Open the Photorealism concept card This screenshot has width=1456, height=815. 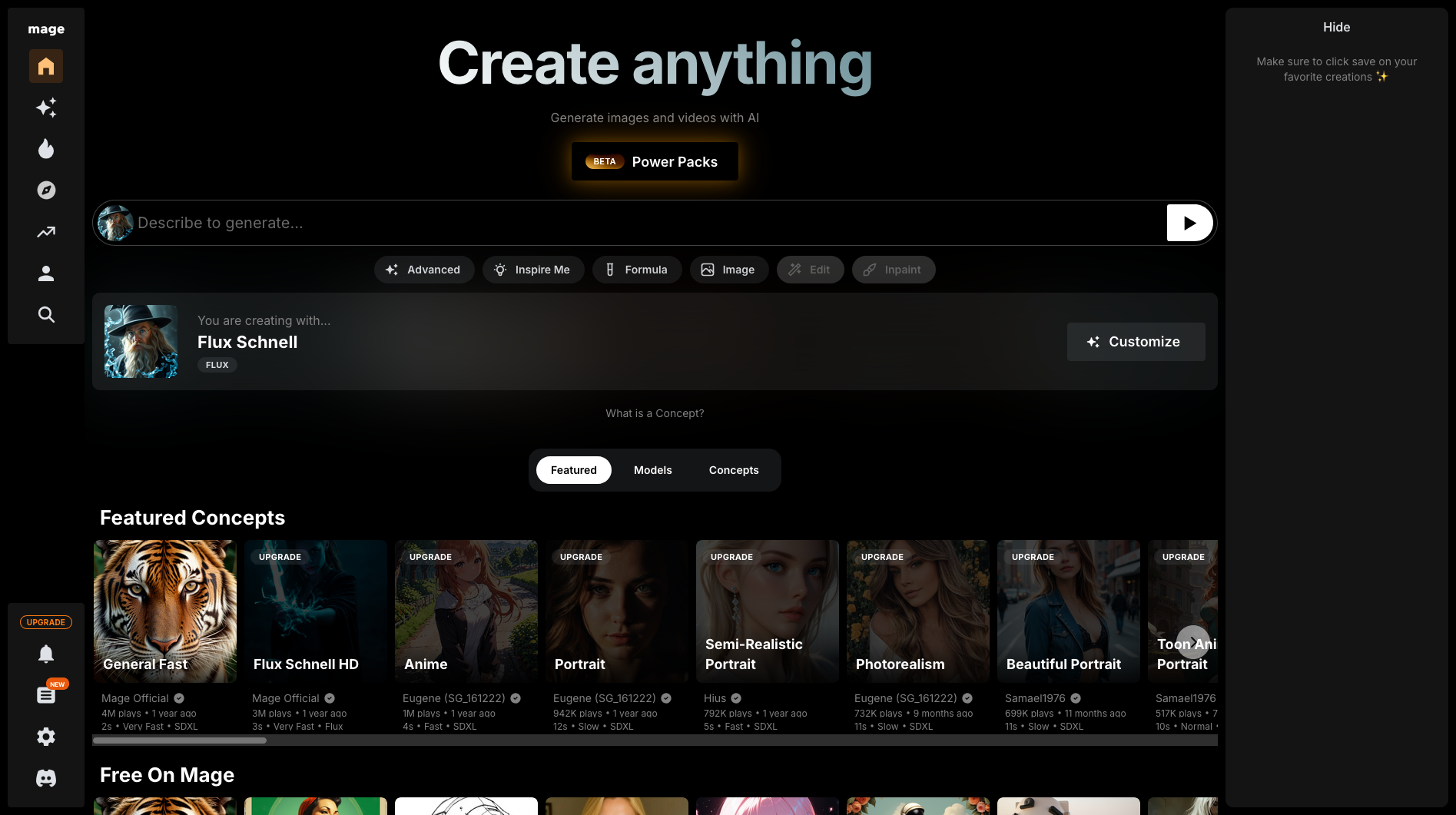coord(918,611)
